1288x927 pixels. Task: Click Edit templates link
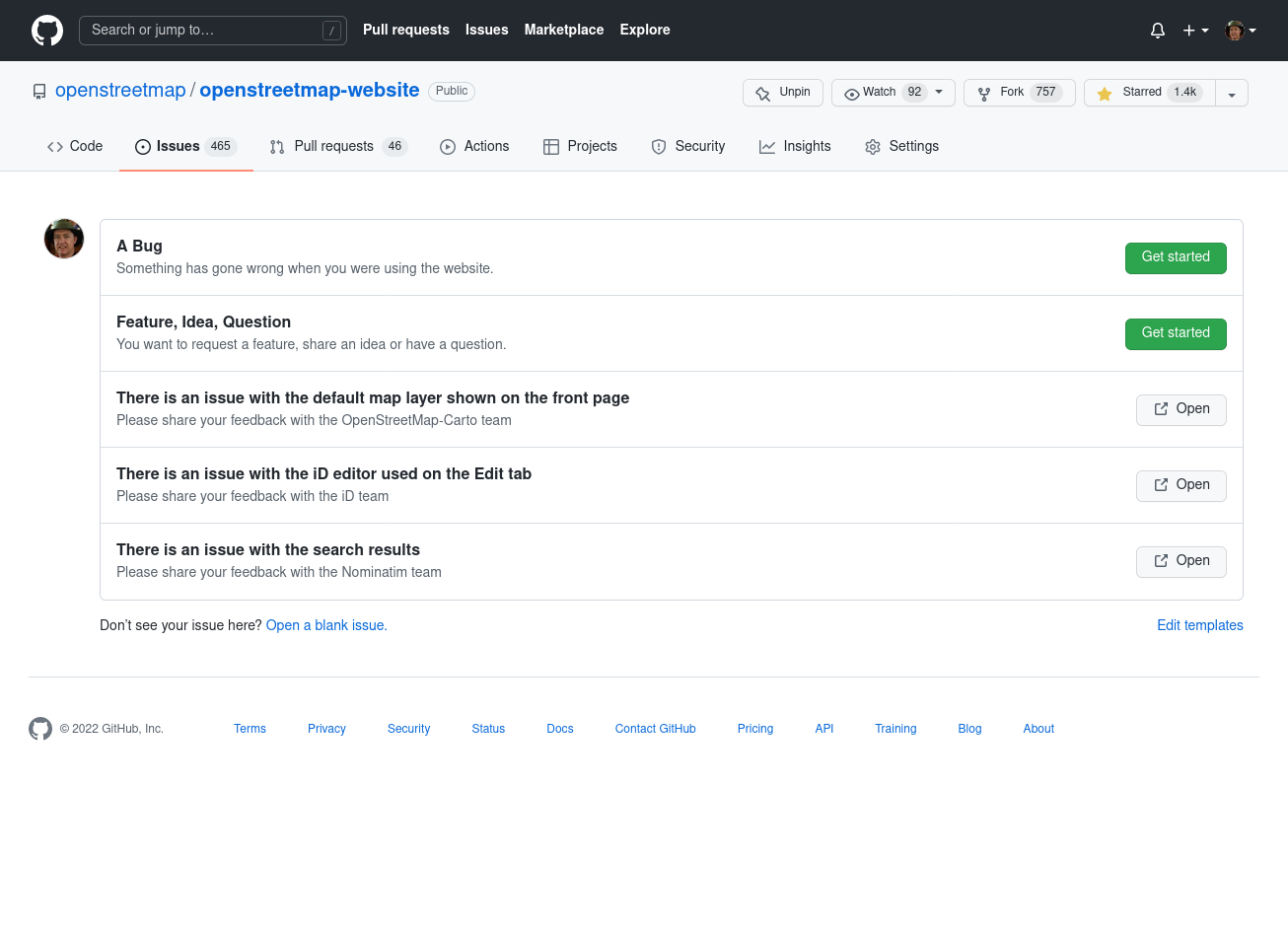tap(1200, 625)
